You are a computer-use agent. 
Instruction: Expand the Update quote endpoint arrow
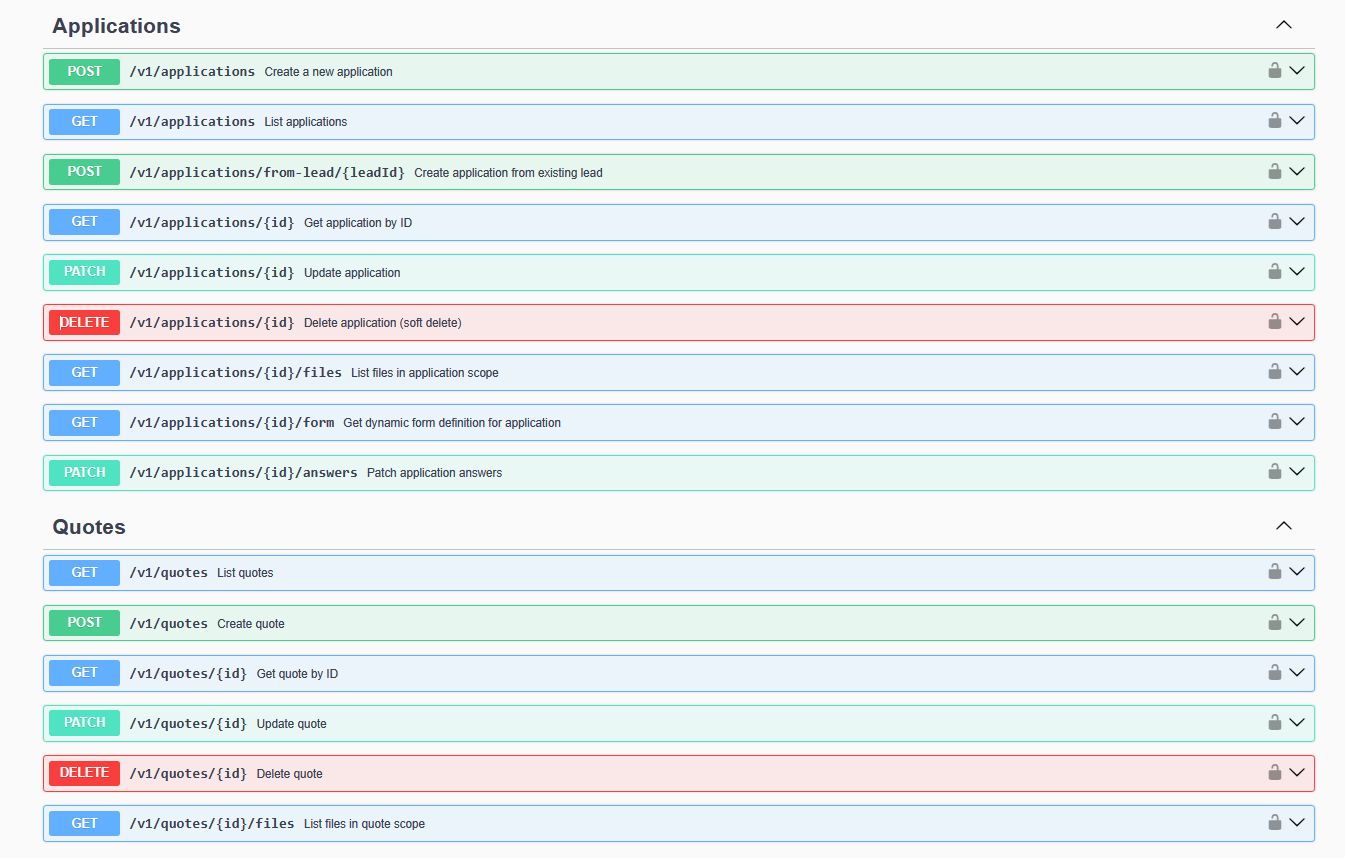[x=1297, y=722]
